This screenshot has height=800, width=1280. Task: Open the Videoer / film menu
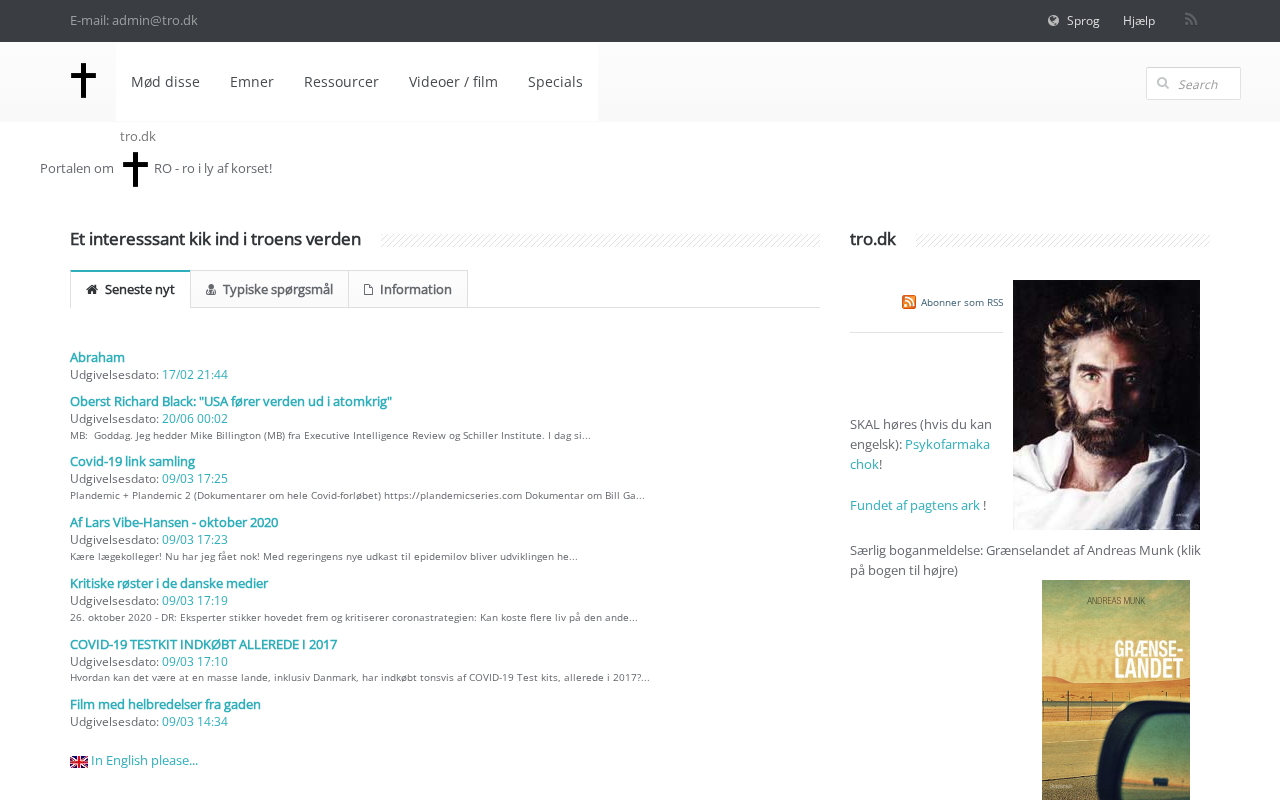tap(453, 82)
